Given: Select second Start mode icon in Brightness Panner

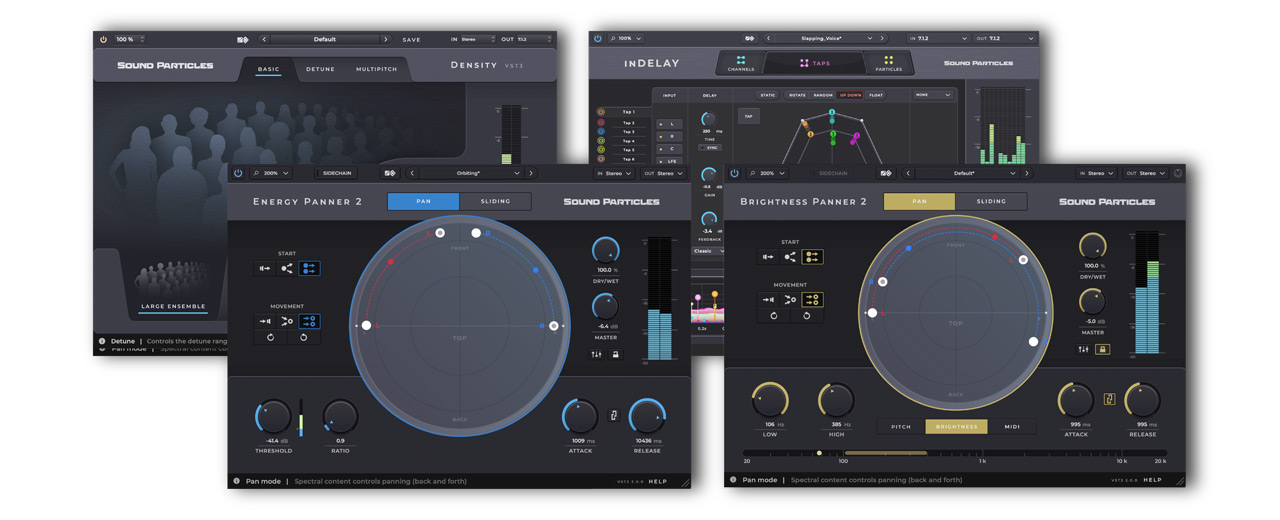Looking at the screenshot, I should coord(790,257).
